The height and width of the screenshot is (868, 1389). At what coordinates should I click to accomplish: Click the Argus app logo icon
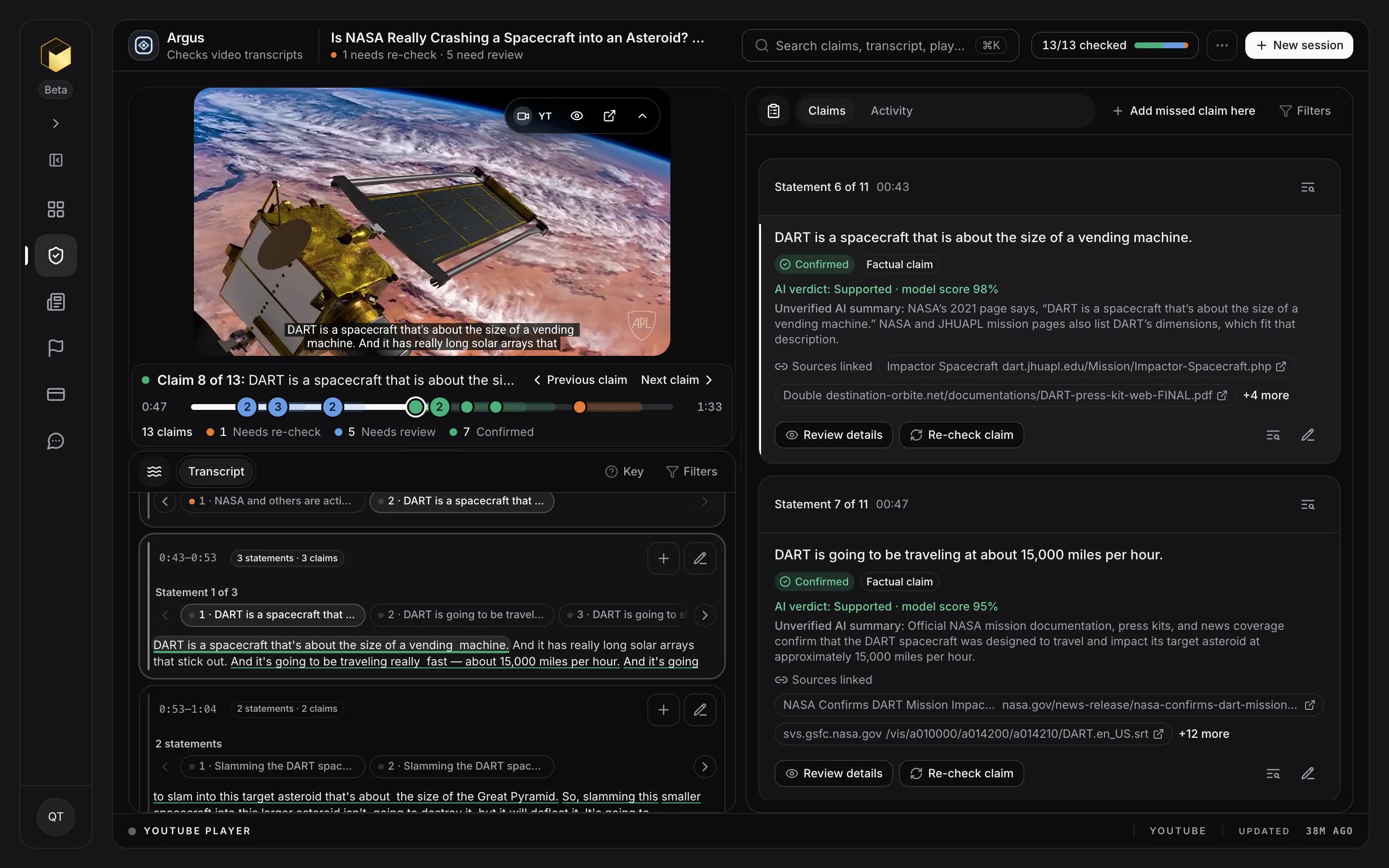click(x=144, y=45)
